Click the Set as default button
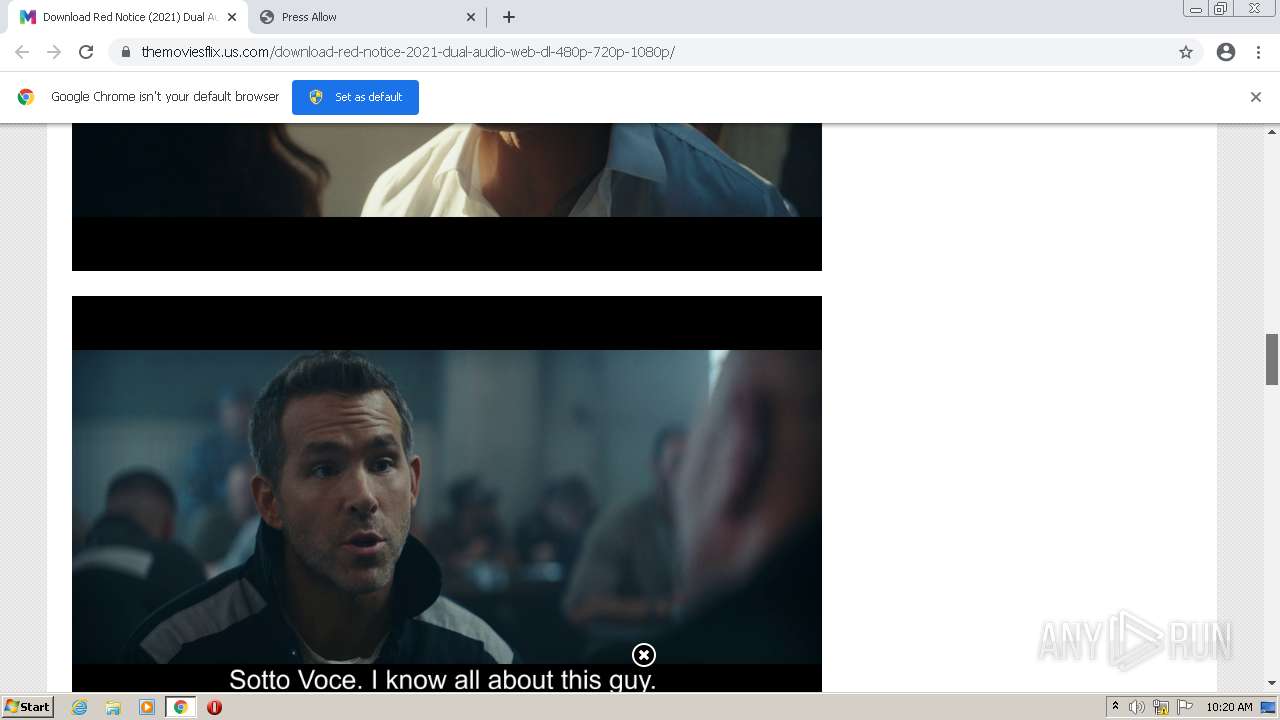The width and height of the screenshot is (1280, 720). coord(355,97)
